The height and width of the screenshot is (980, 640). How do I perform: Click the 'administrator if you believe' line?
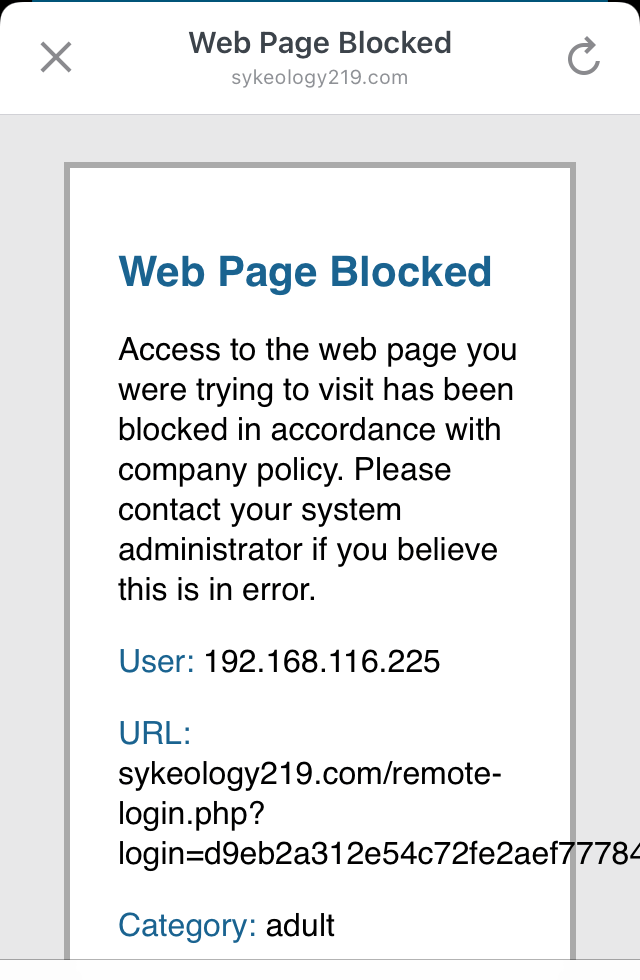click(307, 550)
